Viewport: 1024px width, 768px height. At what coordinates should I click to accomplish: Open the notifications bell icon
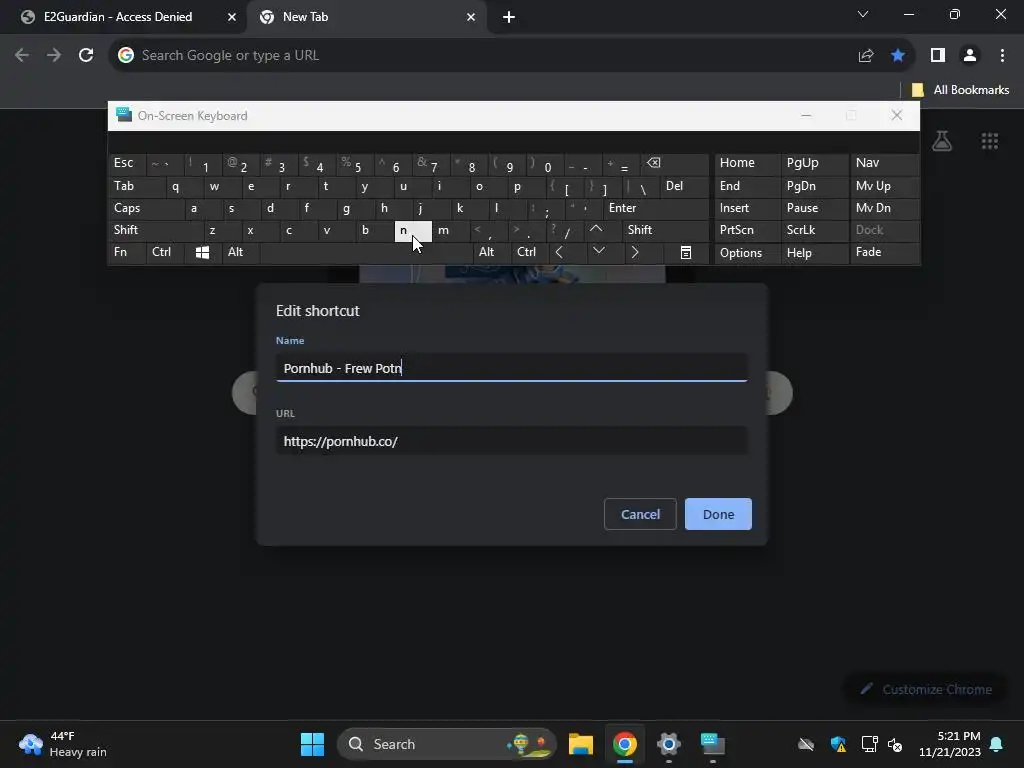click(997, 744)
